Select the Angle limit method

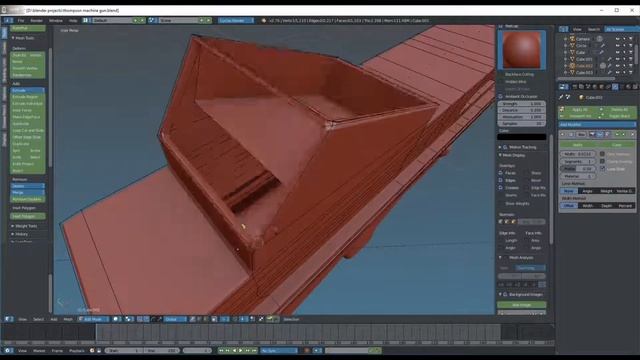(x=587, y=191)
